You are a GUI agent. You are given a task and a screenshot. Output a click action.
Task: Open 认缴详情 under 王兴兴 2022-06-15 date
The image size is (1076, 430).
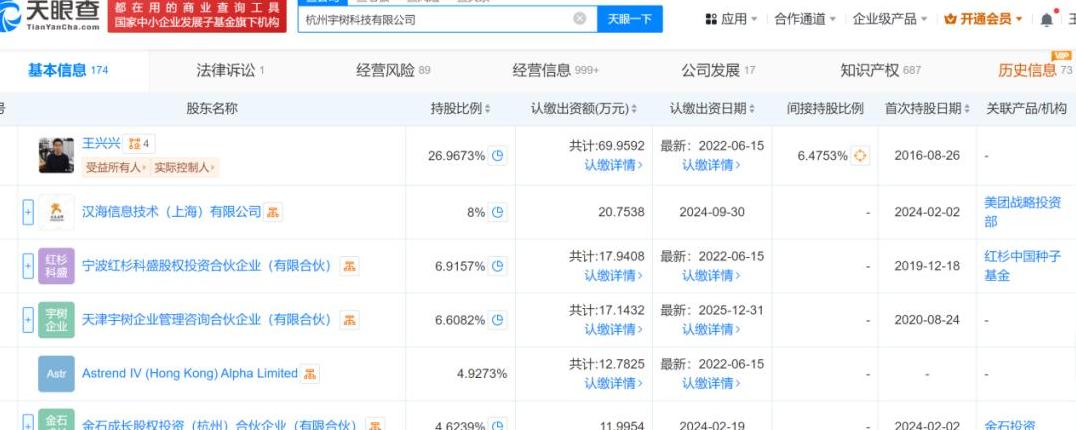[711, 165]
